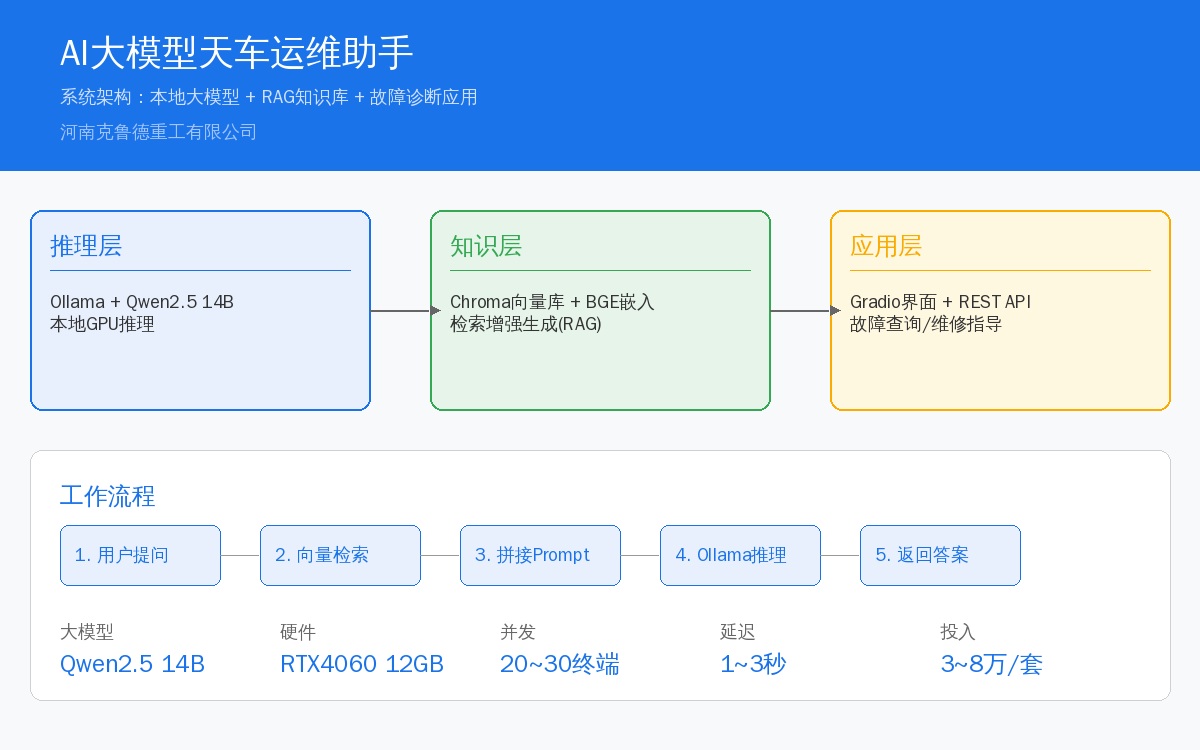The image size is (1200, 750).
Task: Click the value Qwen2.5 14B in the bottom row
Action: [x=132, y=664]
